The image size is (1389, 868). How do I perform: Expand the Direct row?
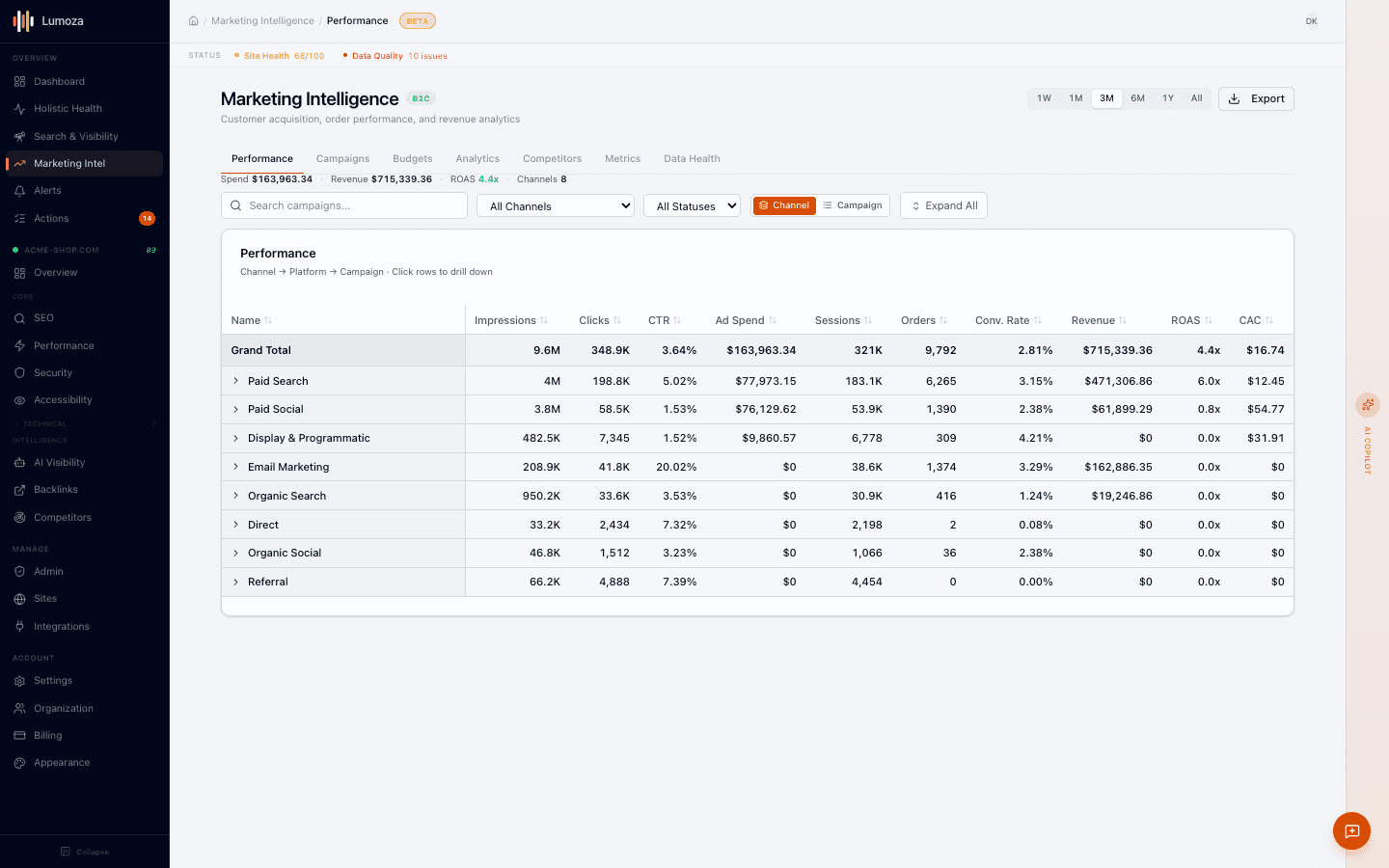coord(235,525)
